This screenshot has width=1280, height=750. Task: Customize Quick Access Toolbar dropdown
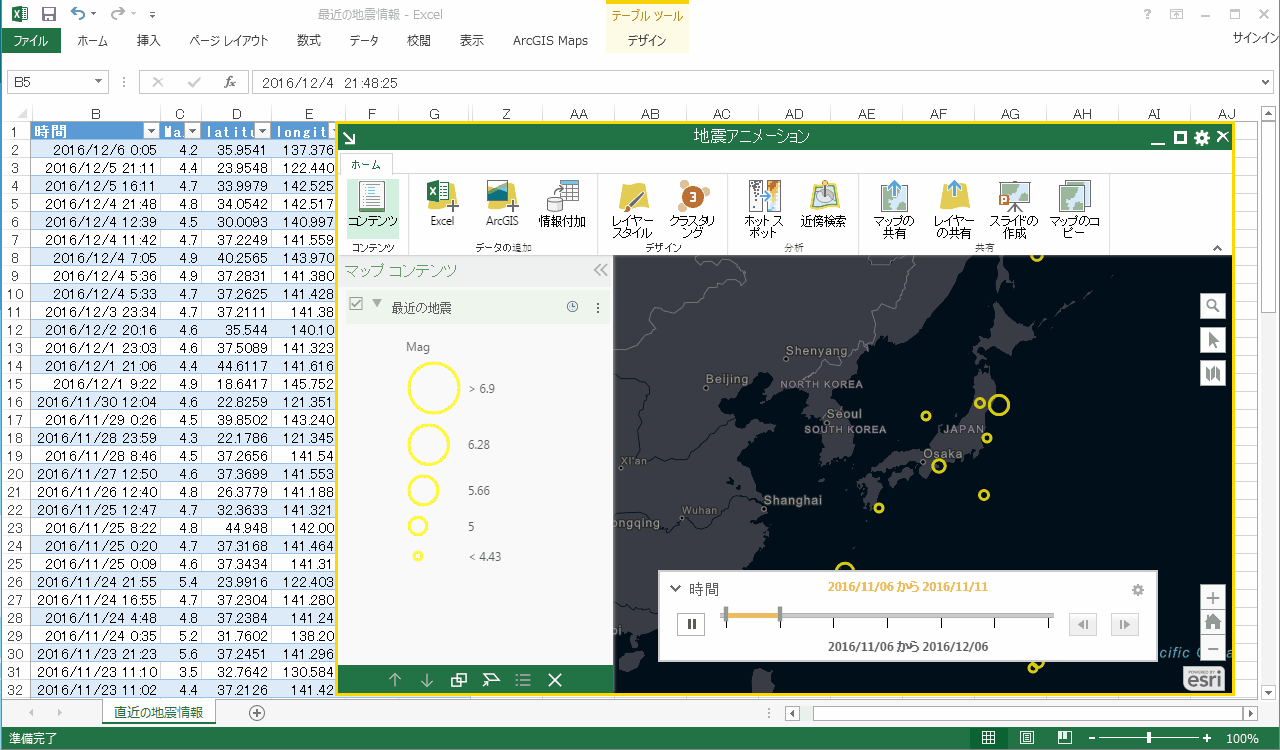pyautogui.click(x=152, y=15)
